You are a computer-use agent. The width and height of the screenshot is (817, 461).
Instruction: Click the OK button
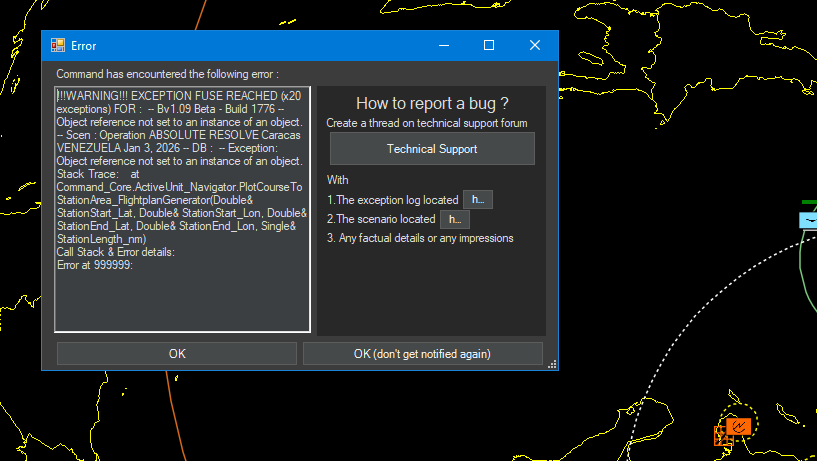tap(177, 354)
